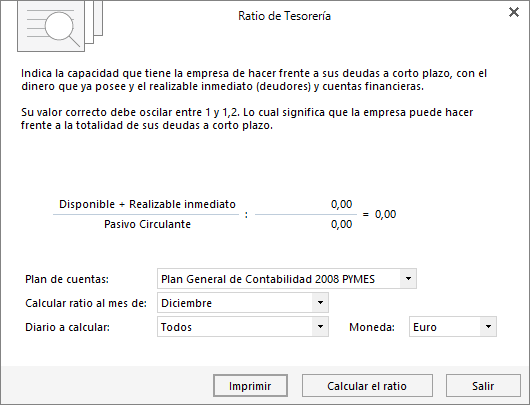Click the Imprimir button
530x405 pixels.
(x=250, y=386)
